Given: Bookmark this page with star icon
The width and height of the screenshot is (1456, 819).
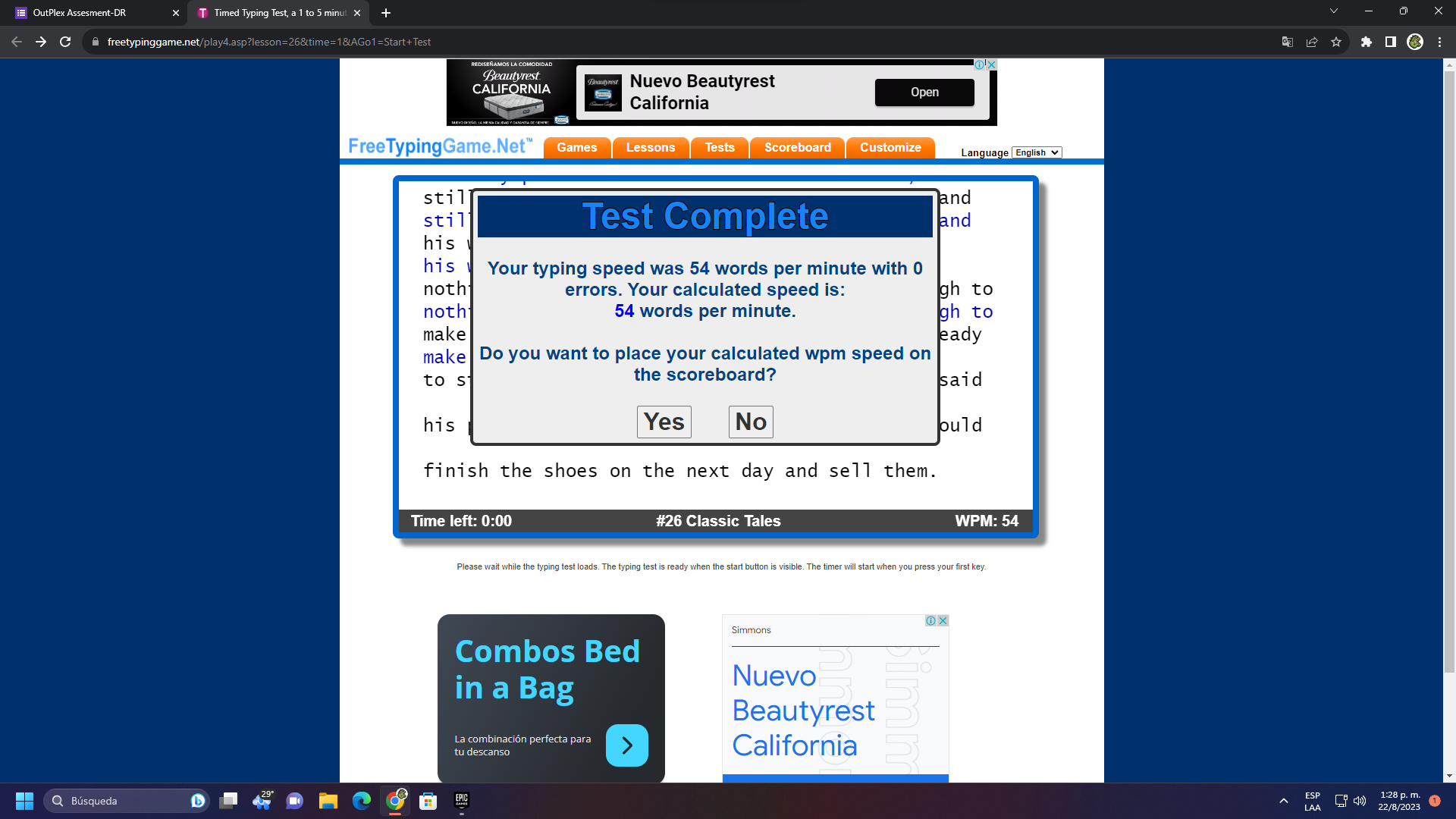Looking at the screenshot, I should 1336,42.
